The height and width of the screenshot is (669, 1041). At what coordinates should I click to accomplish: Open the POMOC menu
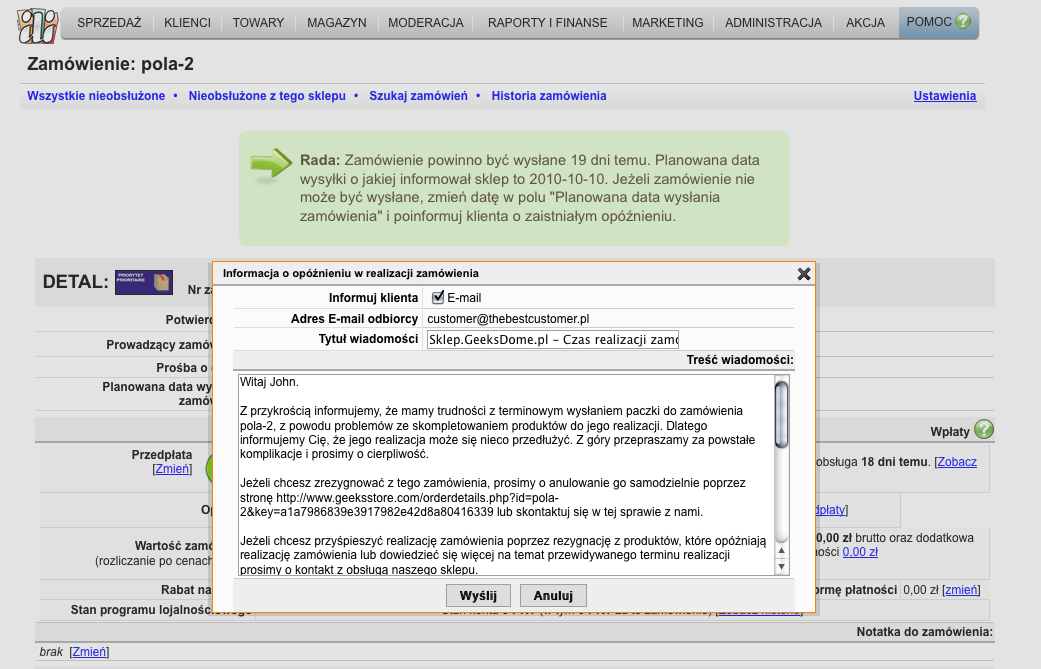click(938, 23)
